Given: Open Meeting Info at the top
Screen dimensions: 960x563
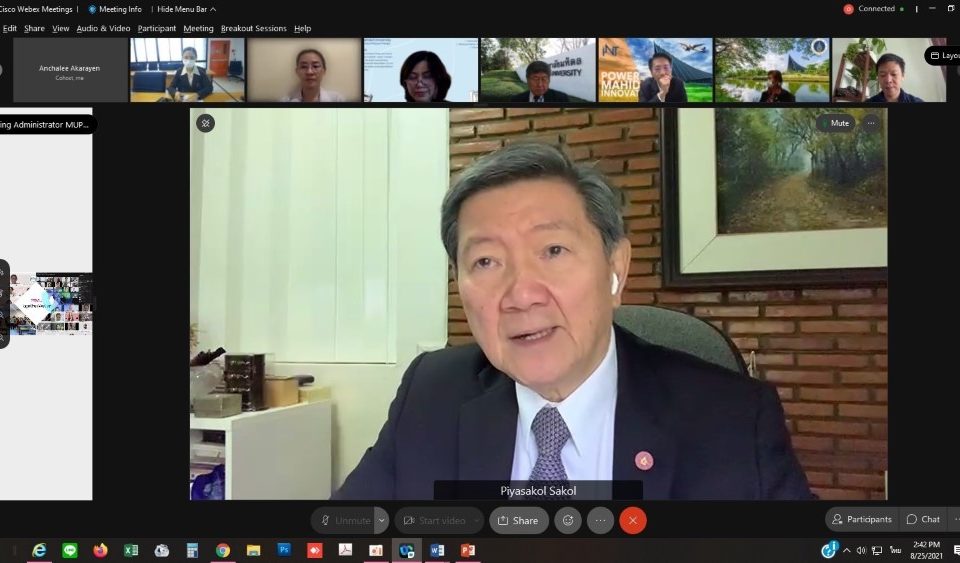Looking at the screenshot, I should (x=115, y=9).
